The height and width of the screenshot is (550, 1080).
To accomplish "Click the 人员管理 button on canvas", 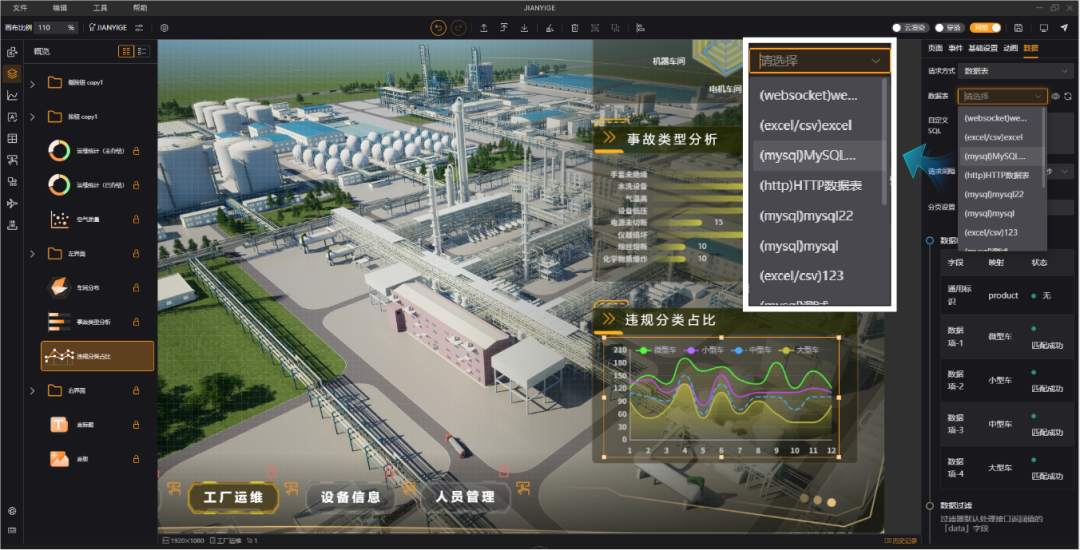I will tap(466, 497).
